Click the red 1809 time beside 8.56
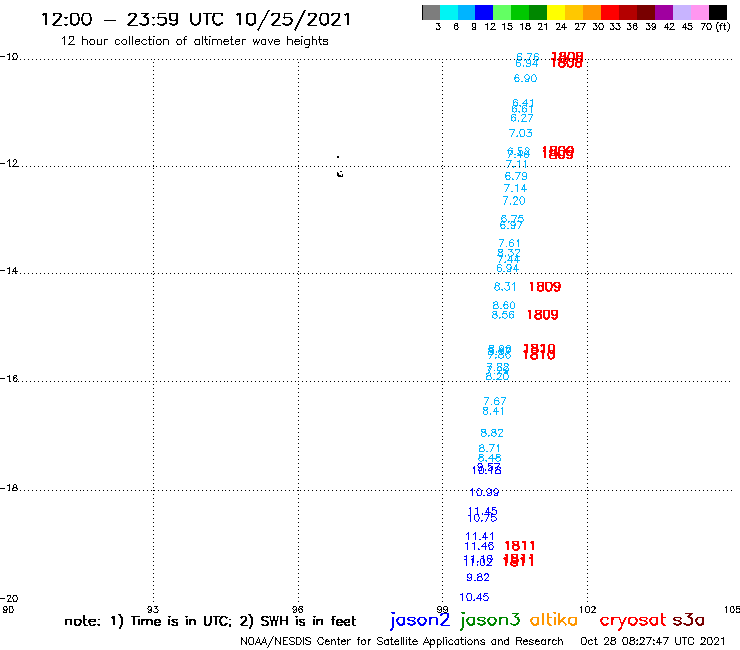Screen dimensions: 740x650 click(x=542, y=315)
